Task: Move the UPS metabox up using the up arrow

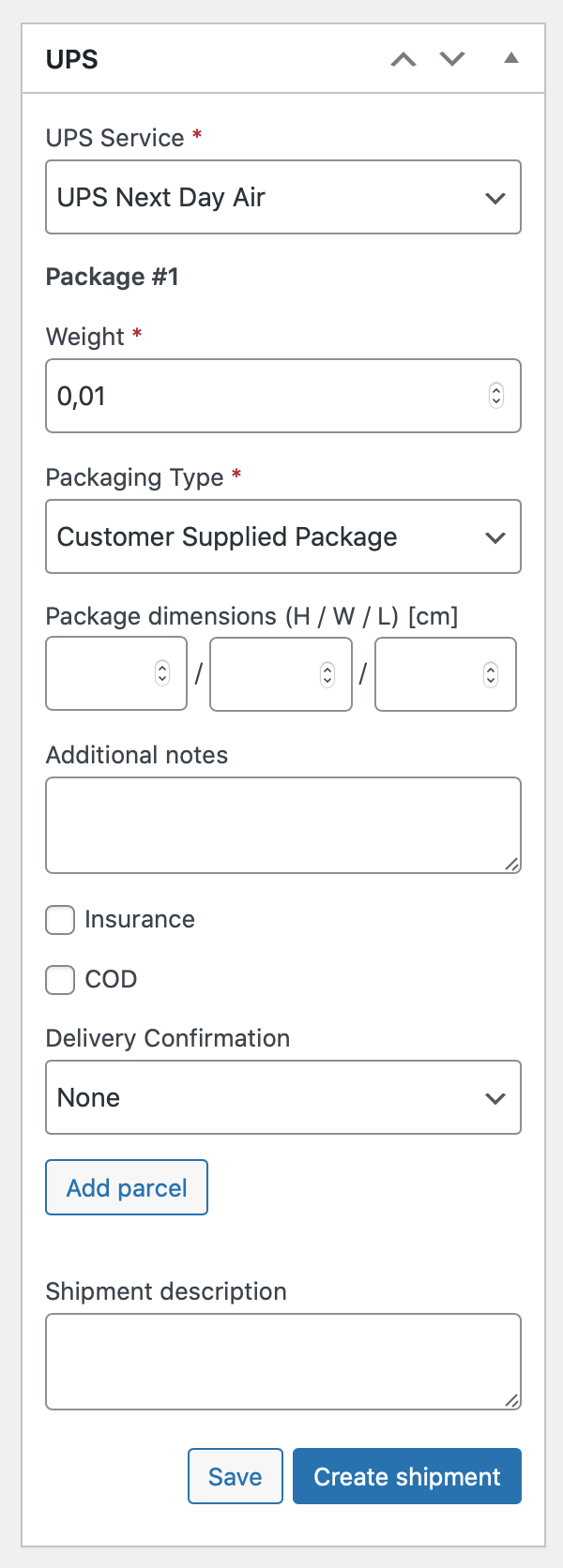Action: coord(403,58)
